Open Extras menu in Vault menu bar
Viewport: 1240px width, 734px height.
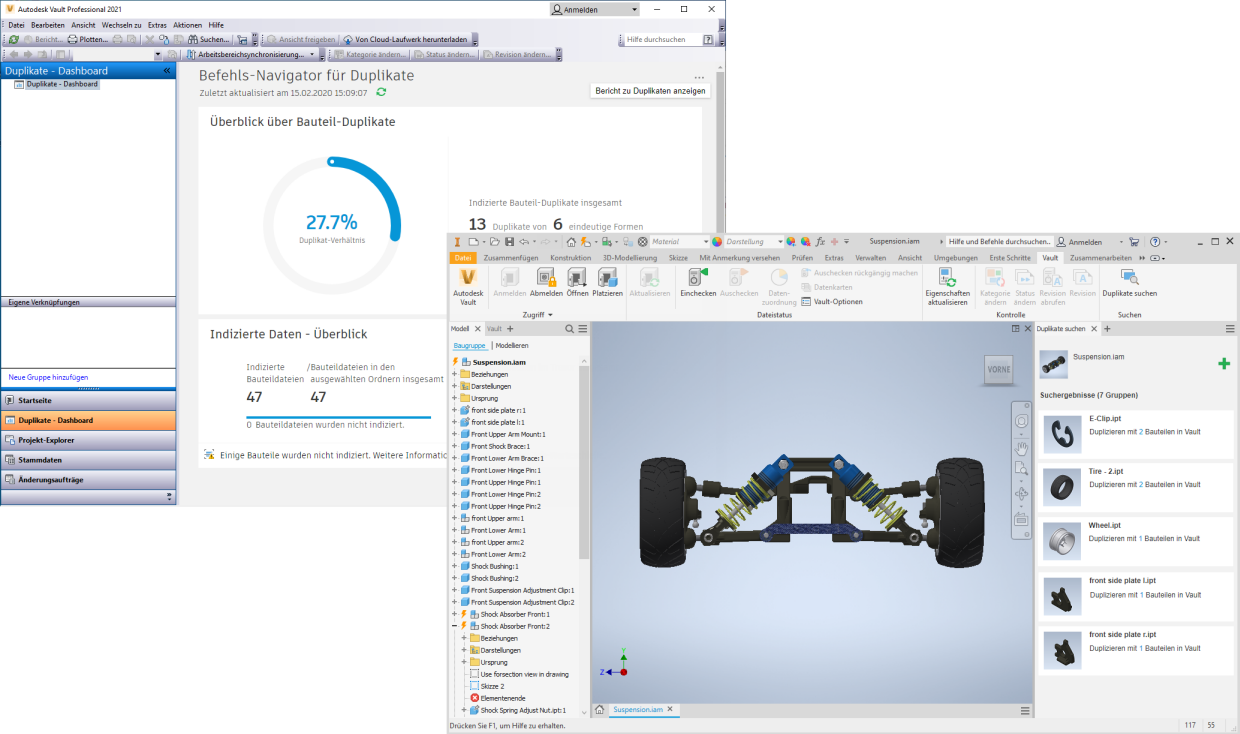tap(157, 24)
